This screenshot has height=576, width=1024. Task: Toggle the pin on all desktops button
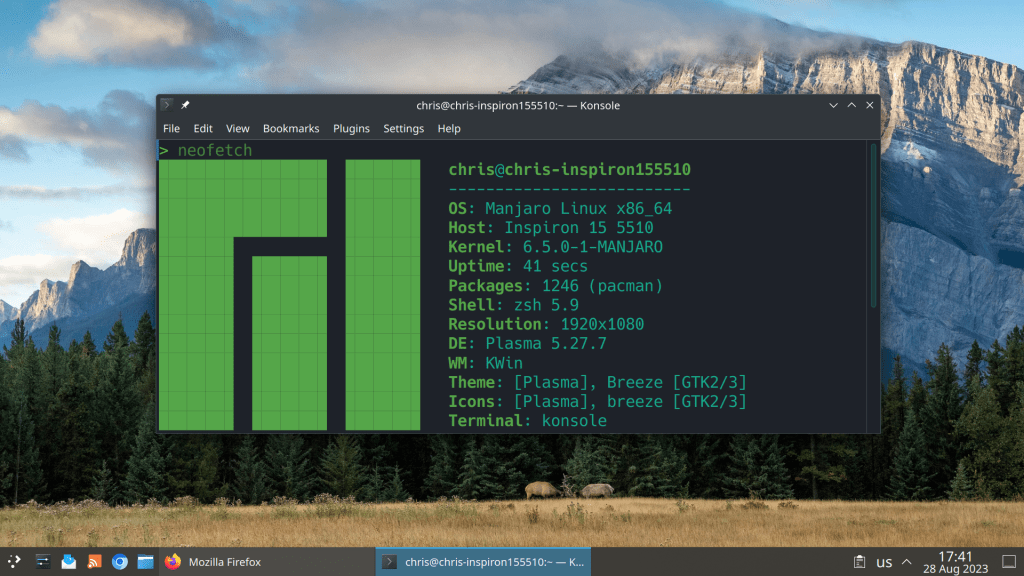click(185, 105)
